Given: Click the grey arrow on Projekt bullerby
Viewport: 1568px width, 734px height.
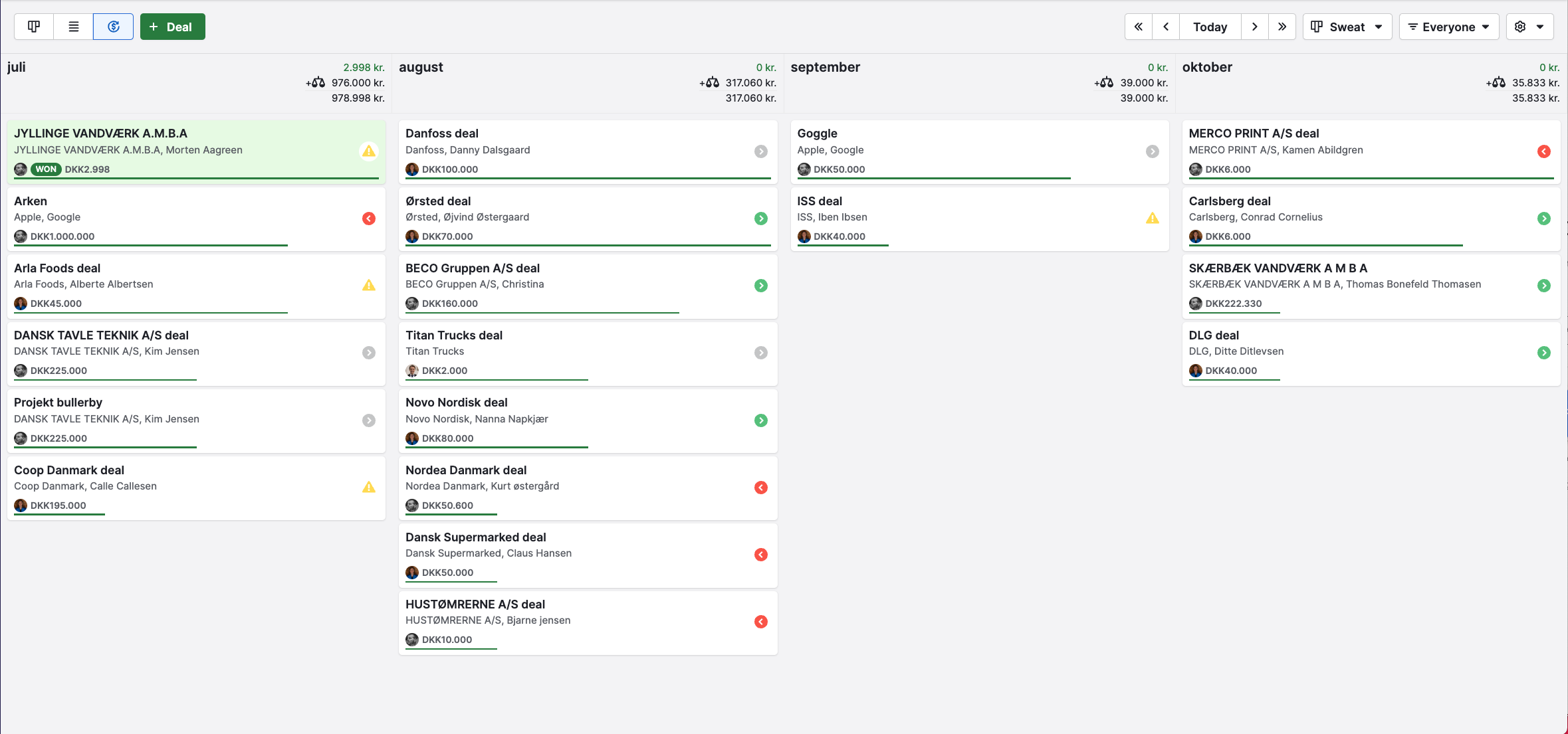Looking at the screenshot, I should tap(369, 420).
